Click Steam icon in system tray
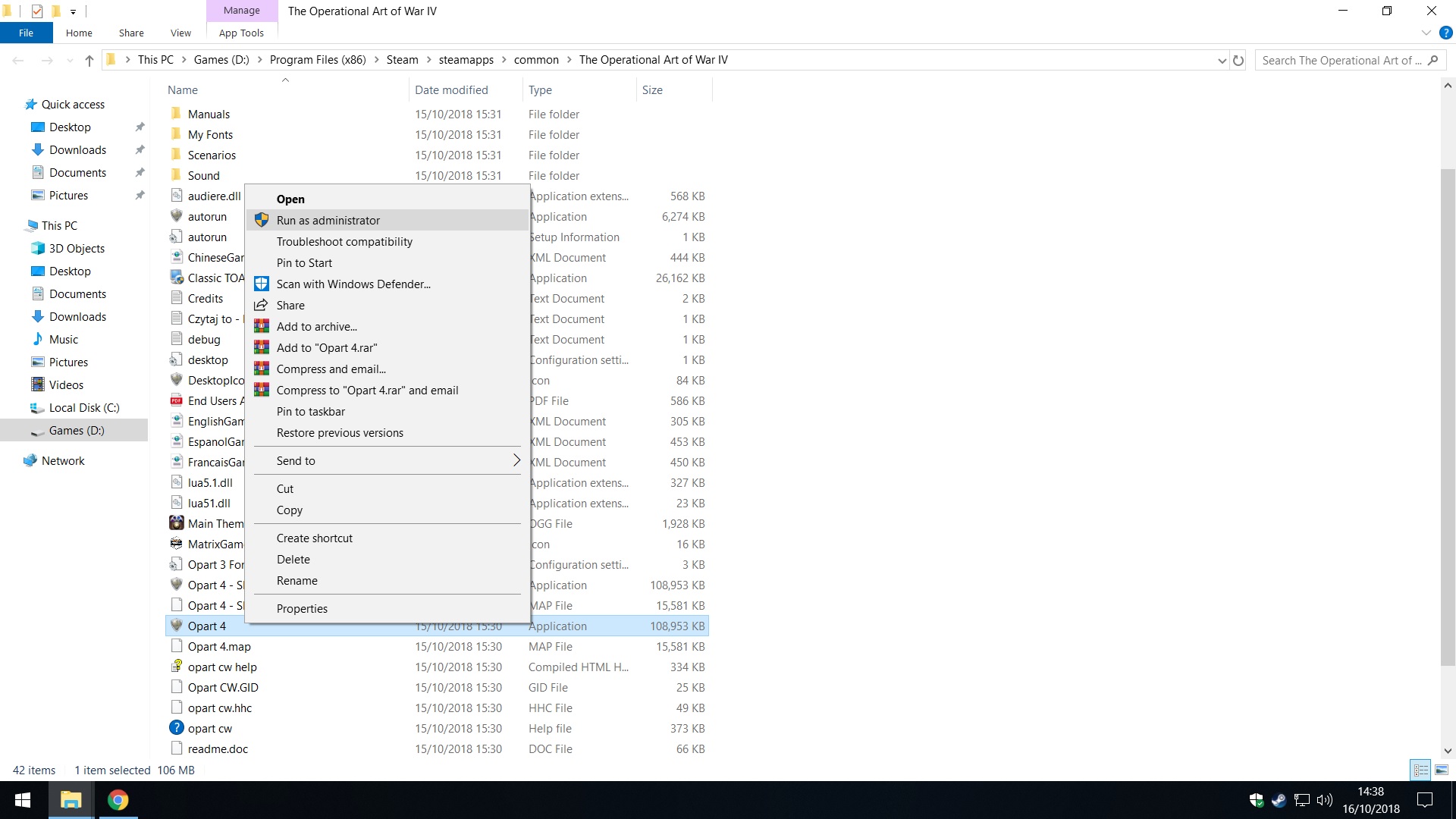Viewport: 1456px width, 819px height. (x=1279, y=800)
